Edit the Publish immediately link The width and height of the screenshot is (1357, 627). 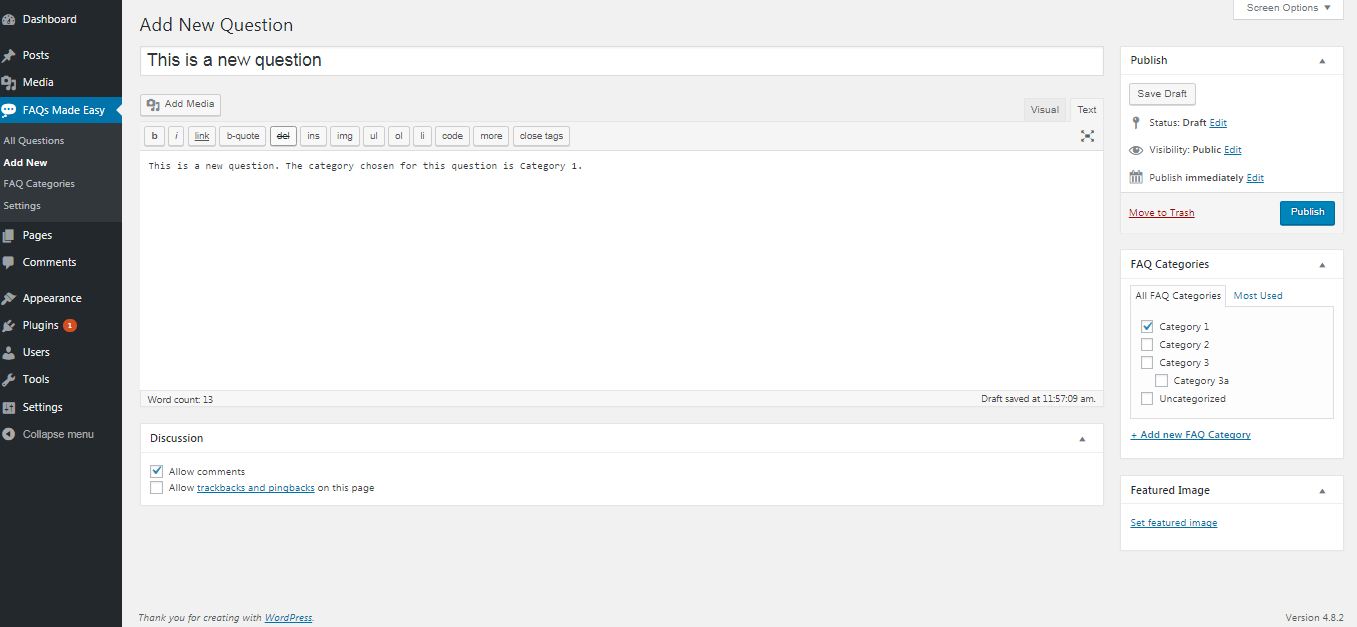(1255, 178)
